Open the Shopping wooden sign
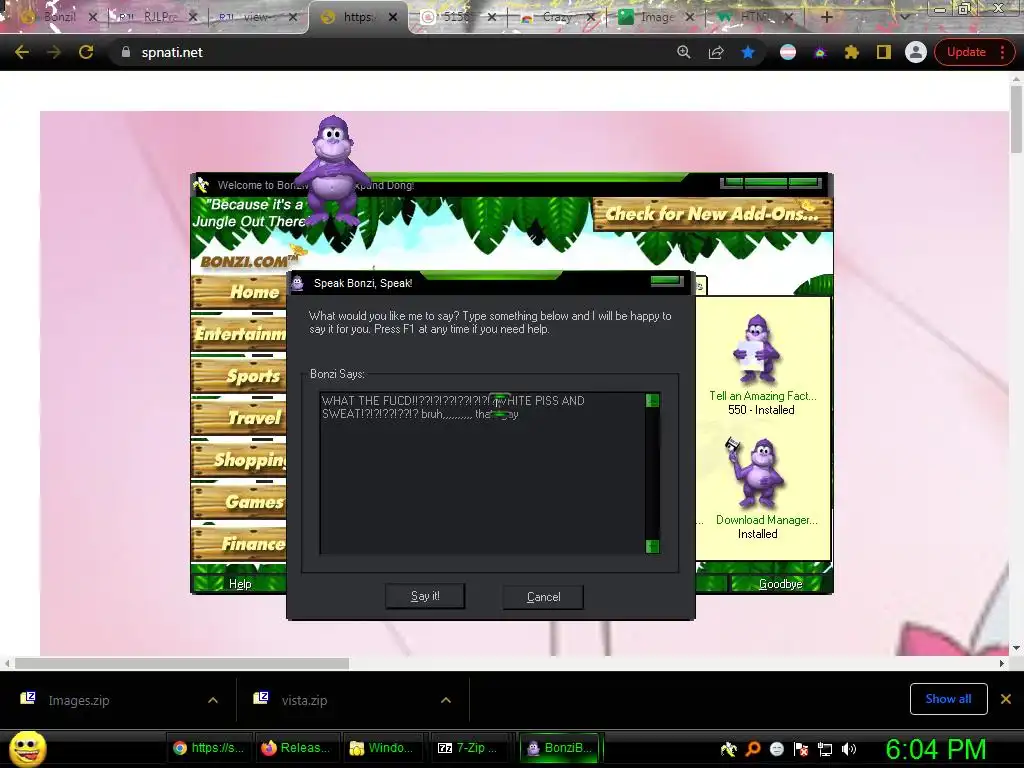The width and height of the screenshot is (1024, 768). [239, 460]
